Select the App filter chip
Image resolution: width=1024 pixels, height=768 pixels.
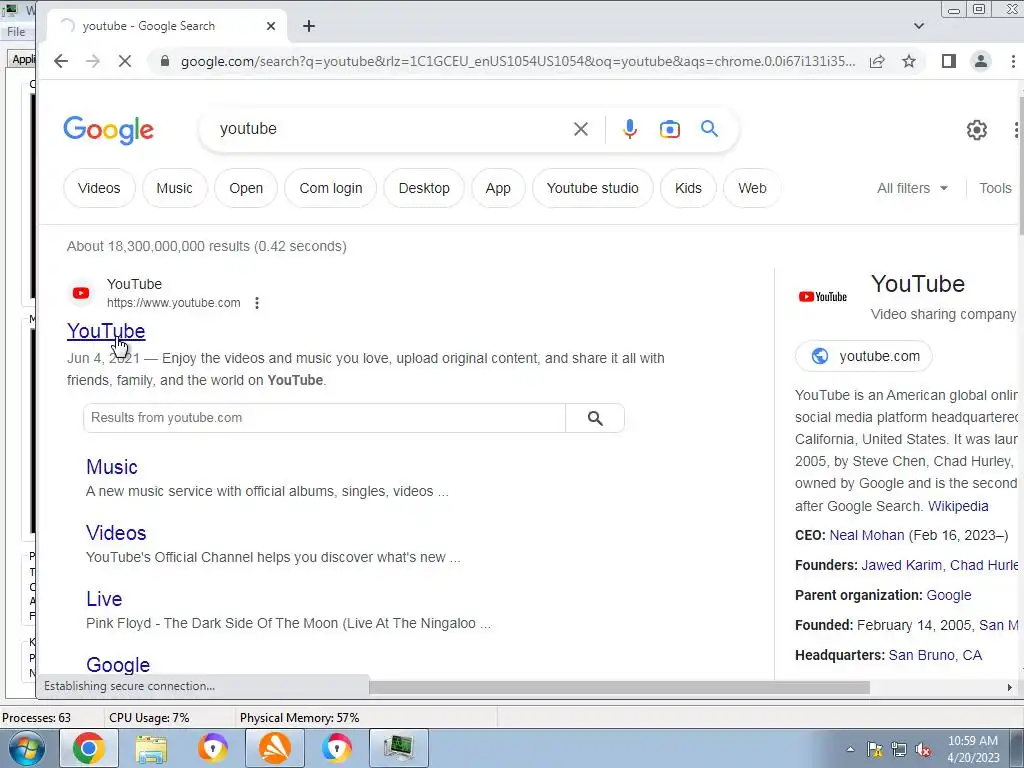[x=498, y=188]
